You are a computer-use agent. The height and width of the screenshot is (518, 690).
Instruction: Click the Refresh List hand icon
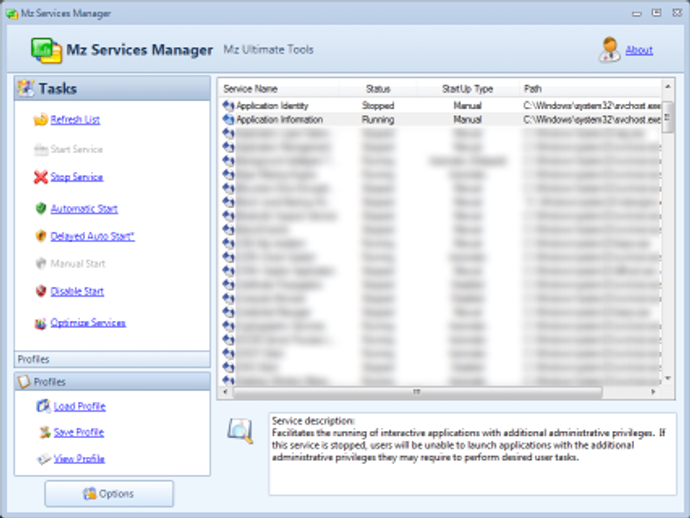(40, 119)
